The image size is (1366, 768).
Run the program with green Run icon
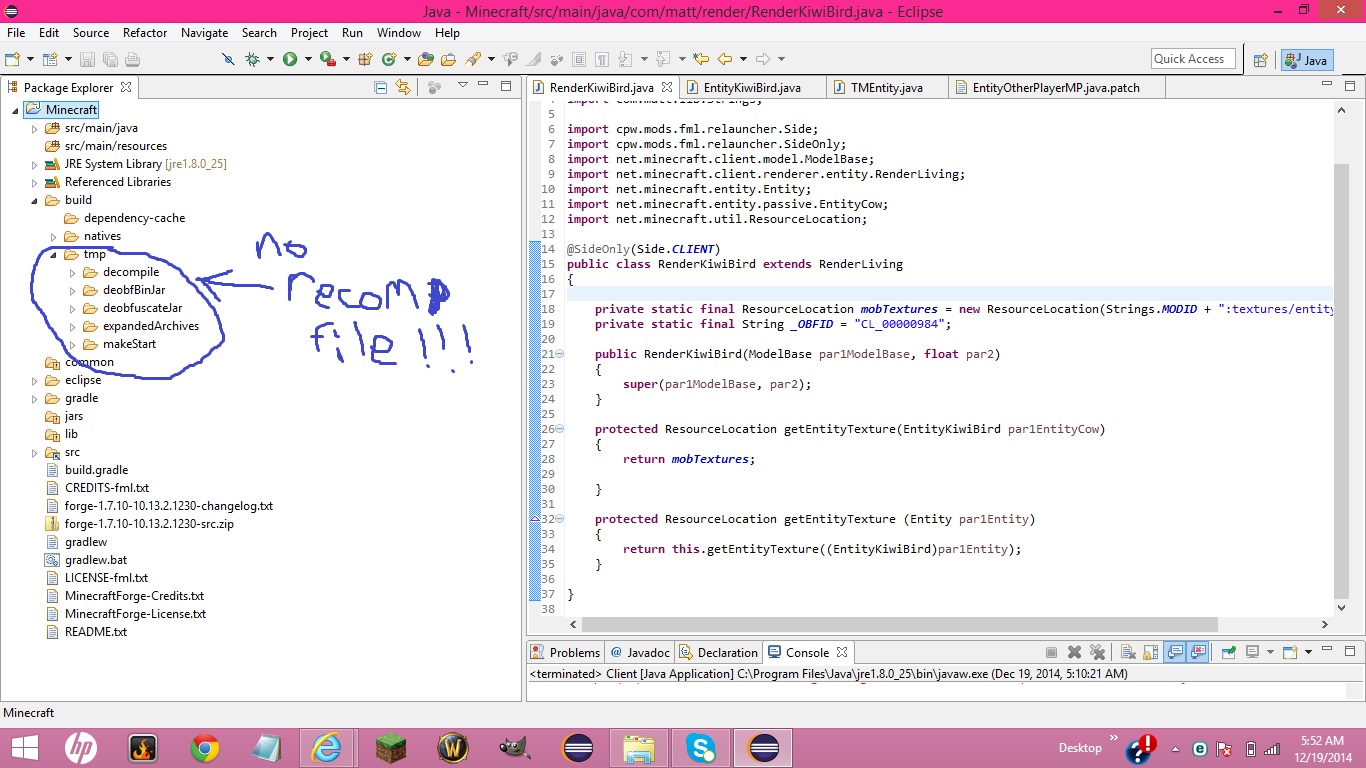pyautogui.click(x=289, y=59)
